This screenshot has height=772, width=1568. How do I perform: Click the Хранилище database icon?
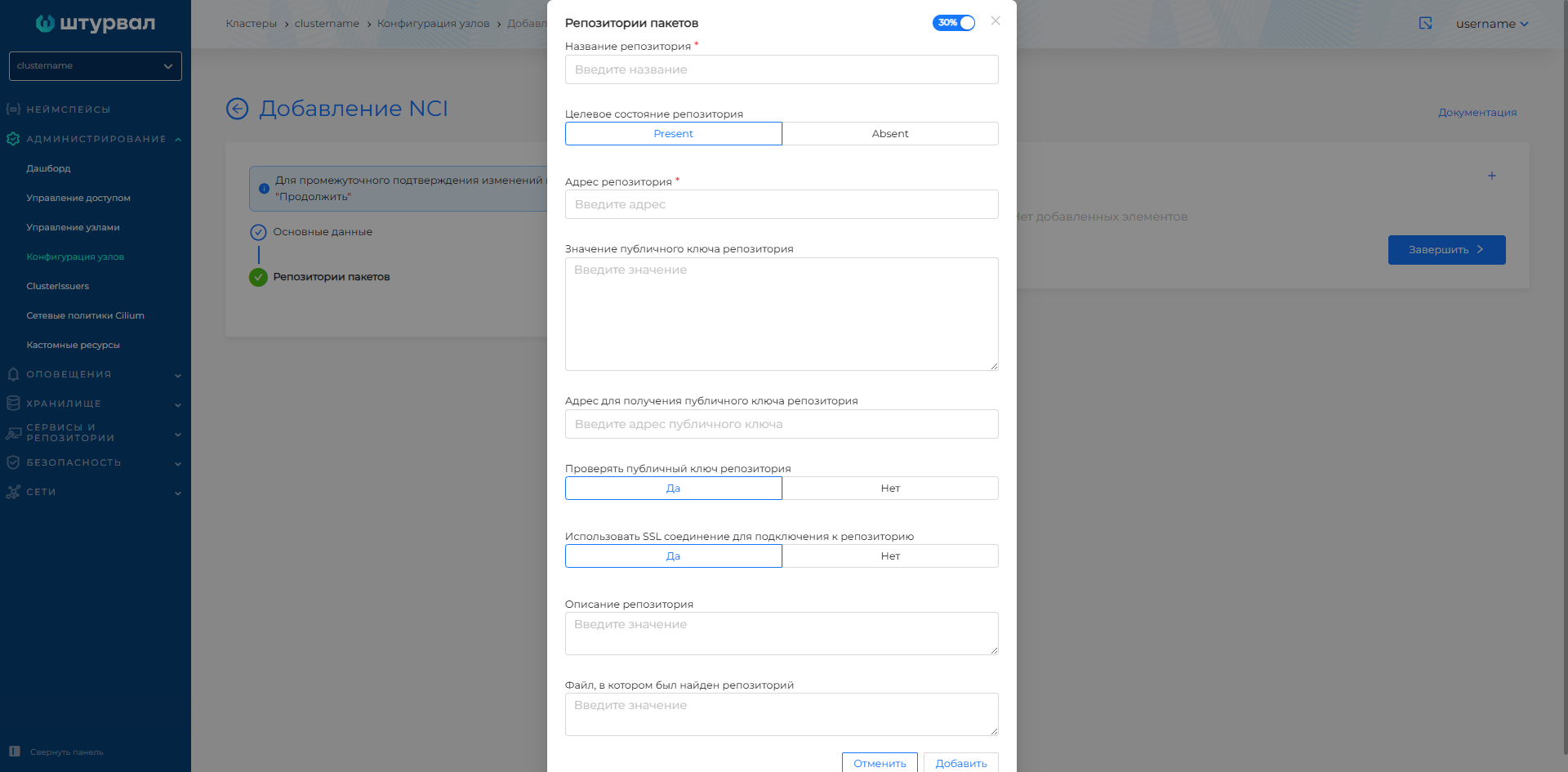point(12,404)
